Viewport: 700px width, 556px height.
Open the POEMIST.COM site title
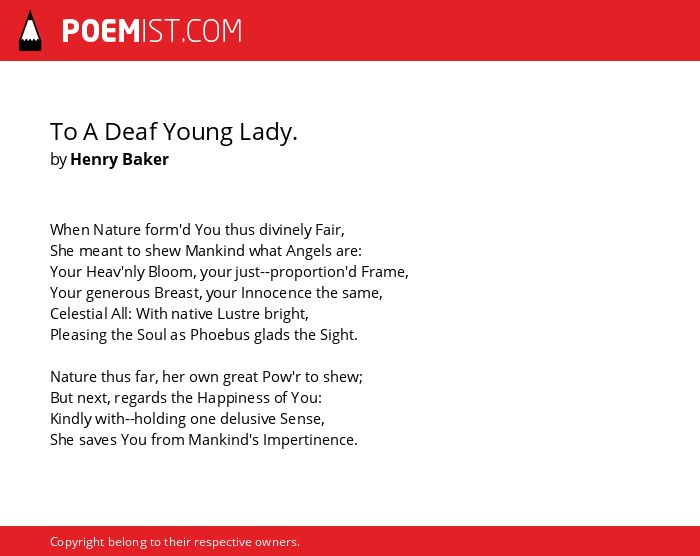coord(152,31)
